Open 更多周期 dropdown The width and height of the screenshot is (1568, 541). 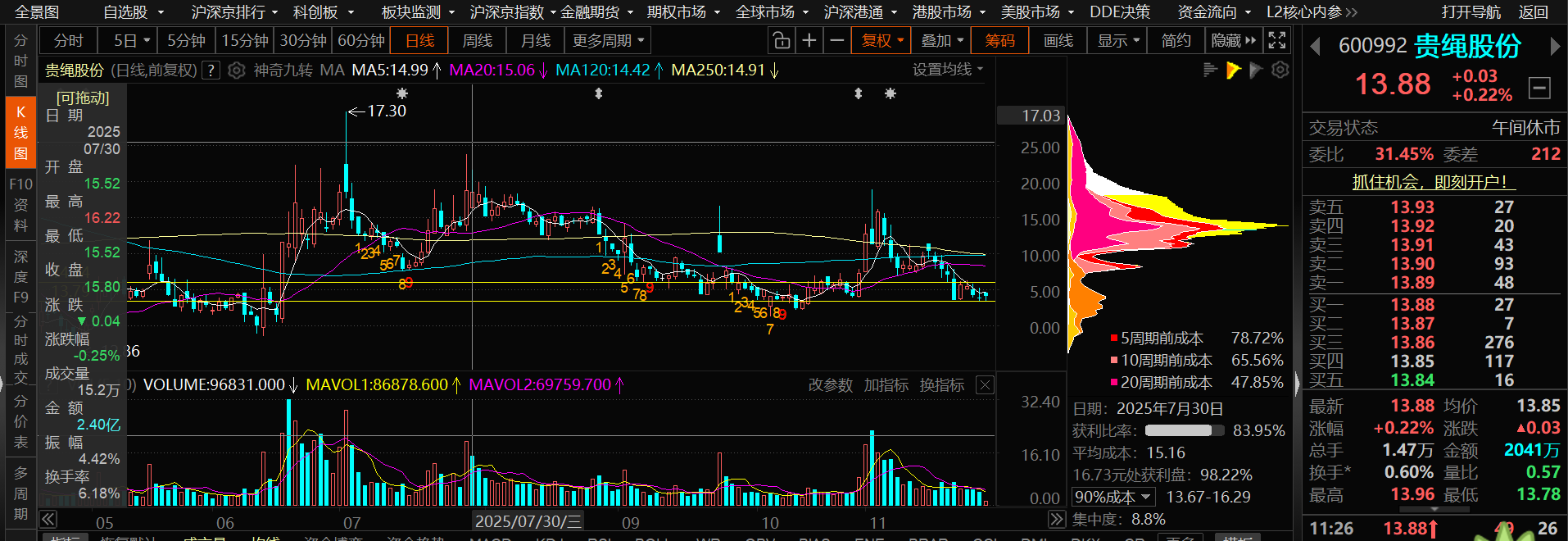[x=609, y=40]
